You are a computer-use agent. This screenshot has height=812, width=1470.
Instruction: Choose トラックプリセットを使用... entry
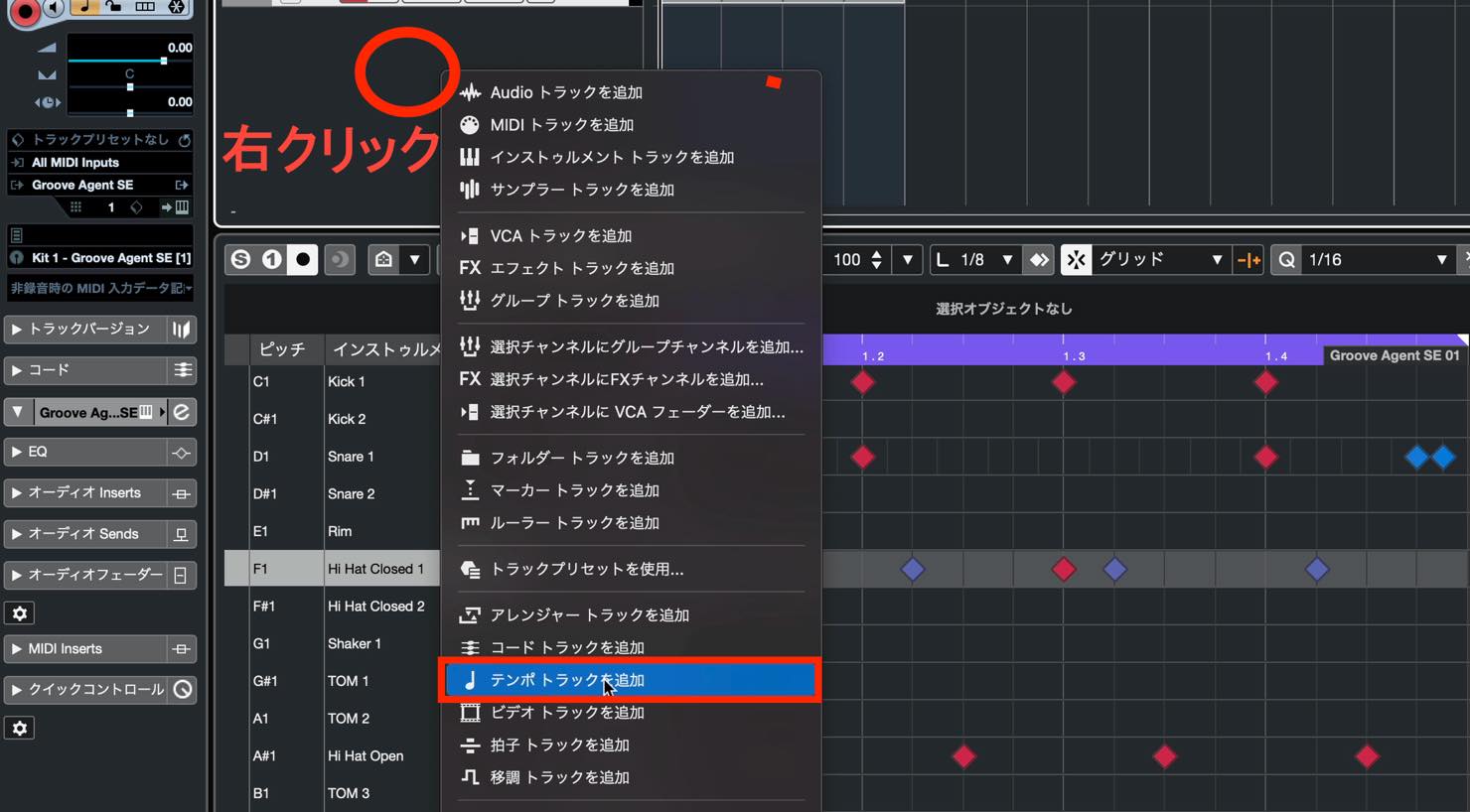[631, 569]
